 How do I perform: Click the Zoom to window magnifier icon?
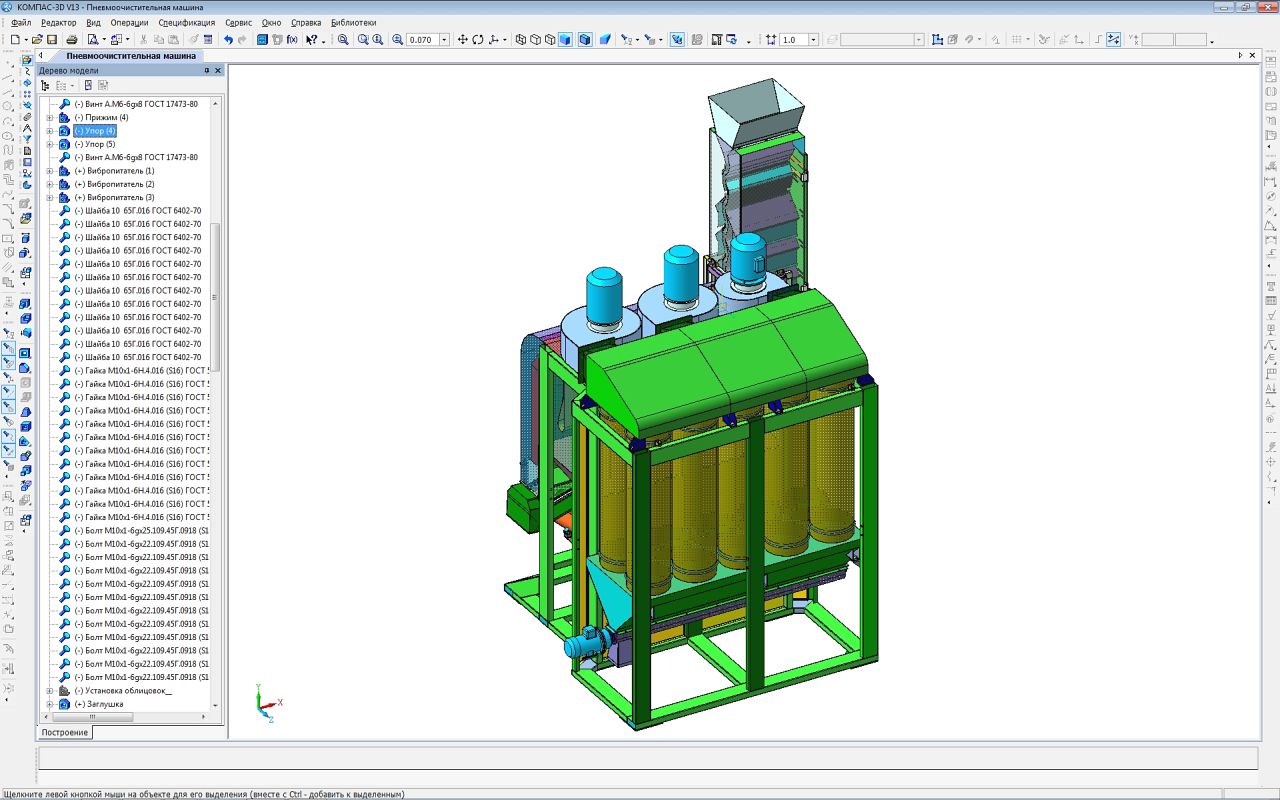[x=343, y=40]
